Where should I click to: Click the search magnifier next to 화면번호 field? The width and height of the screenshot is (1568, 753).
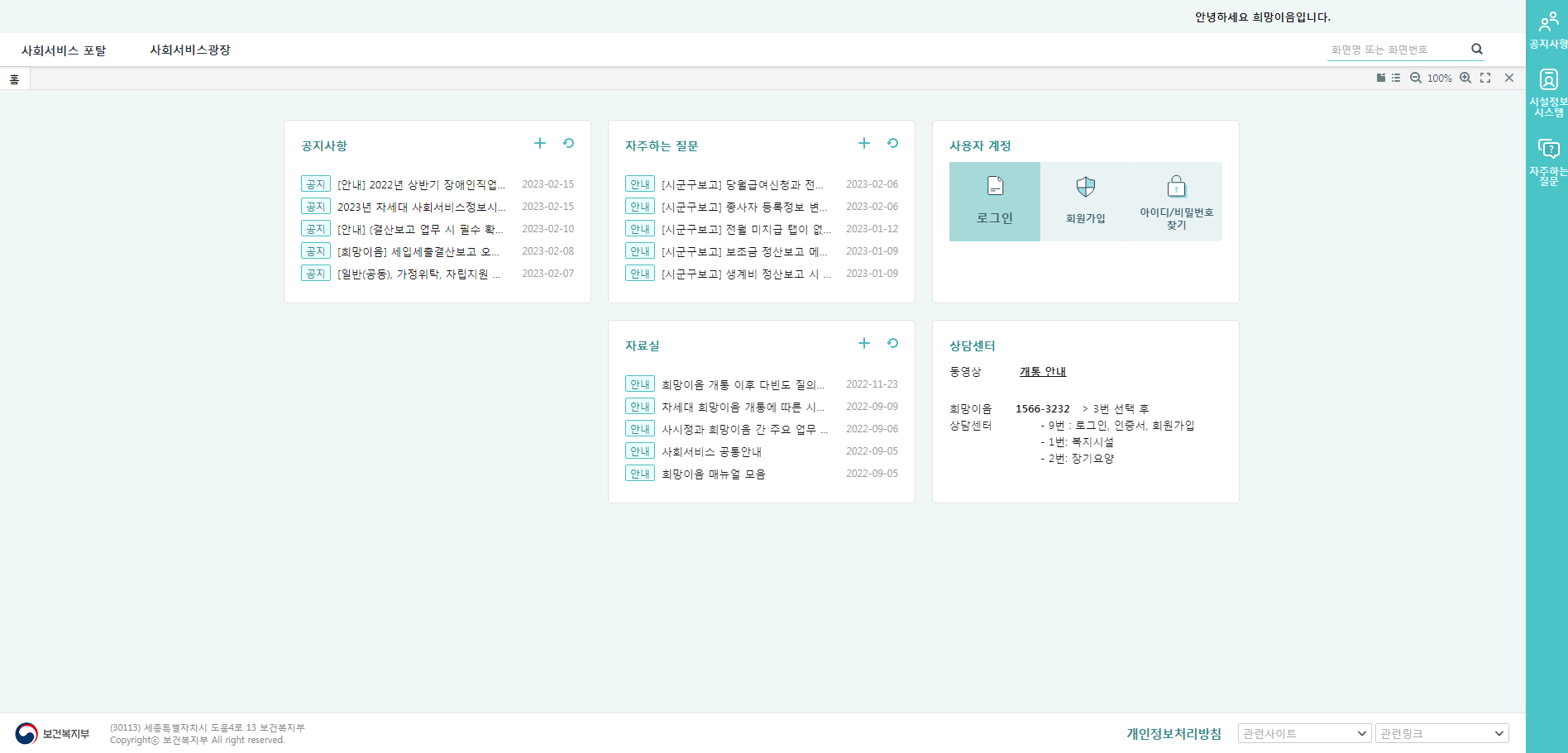pos(1477,49)
